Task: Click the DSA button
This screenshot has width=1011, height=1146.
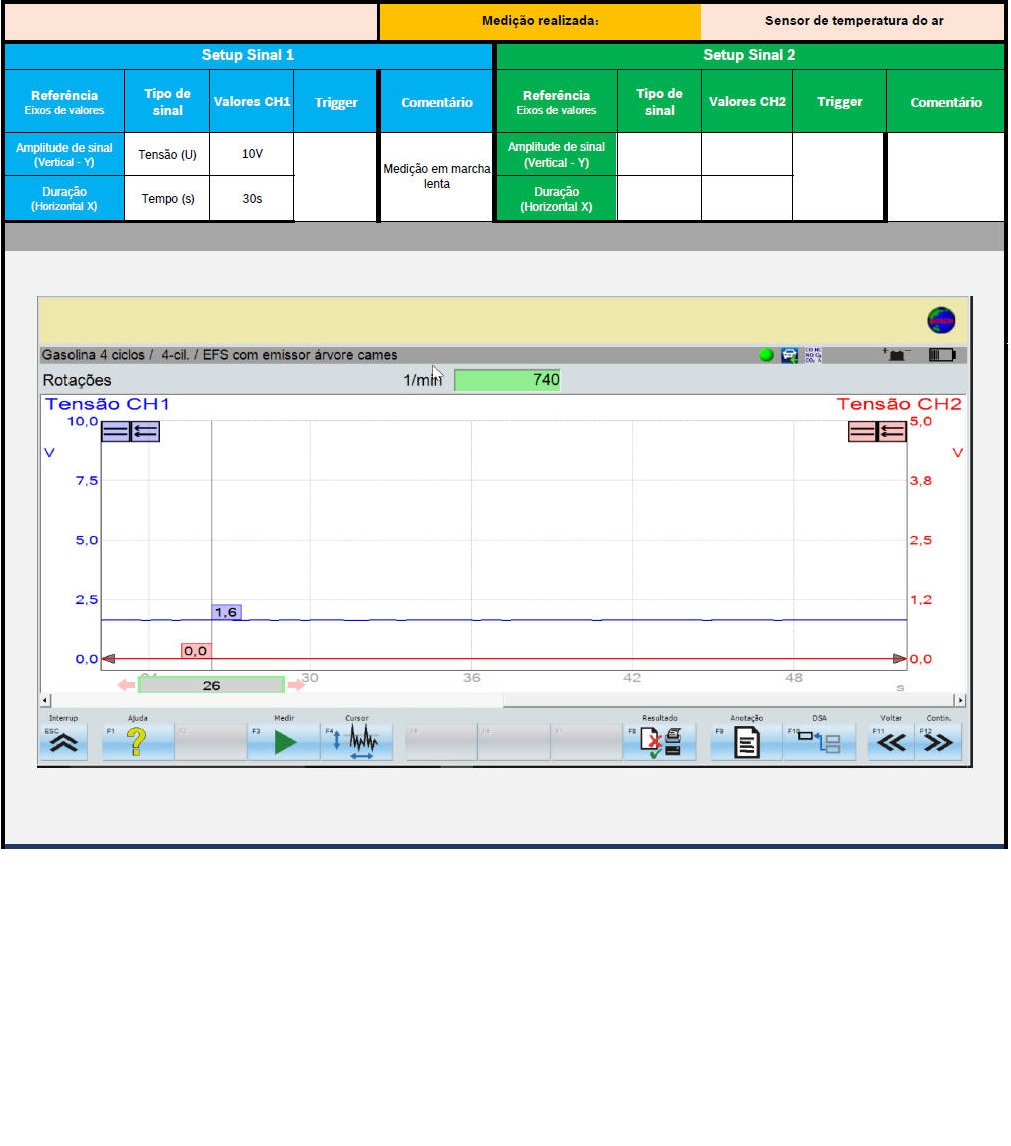Action: [819, 743]
